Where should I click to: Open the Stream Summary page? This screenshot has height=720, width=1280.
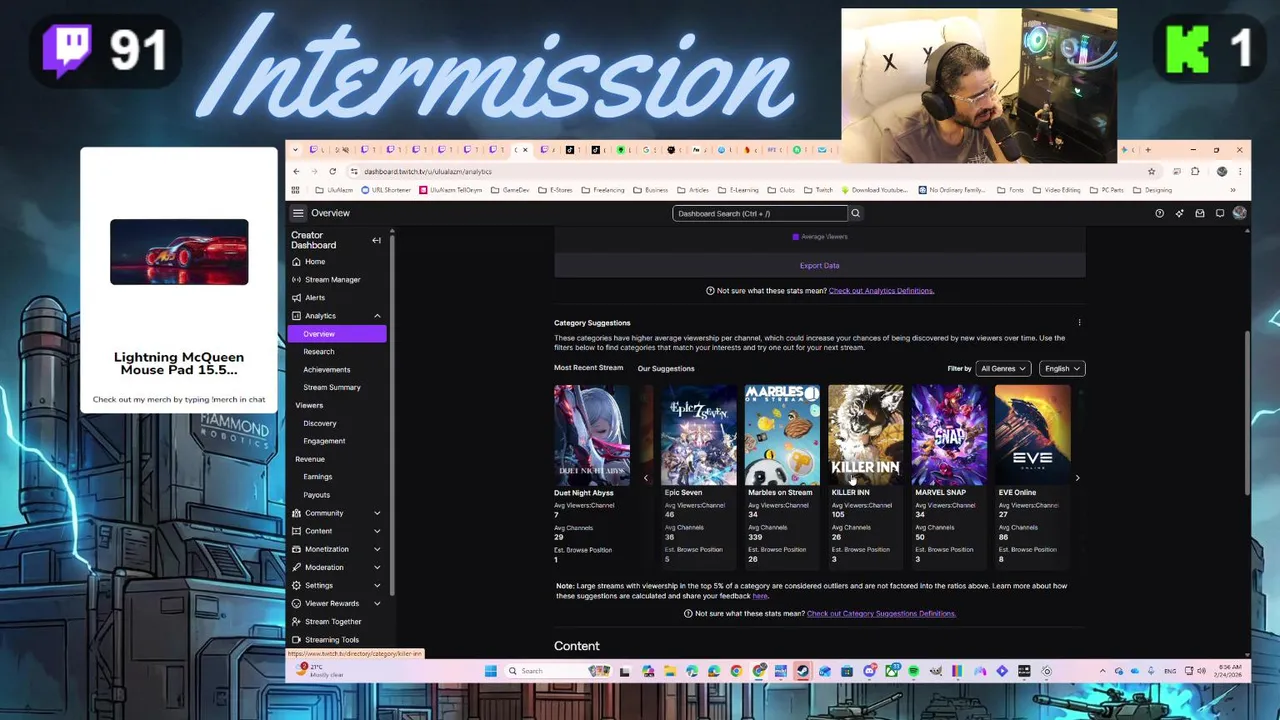[332, 388]
